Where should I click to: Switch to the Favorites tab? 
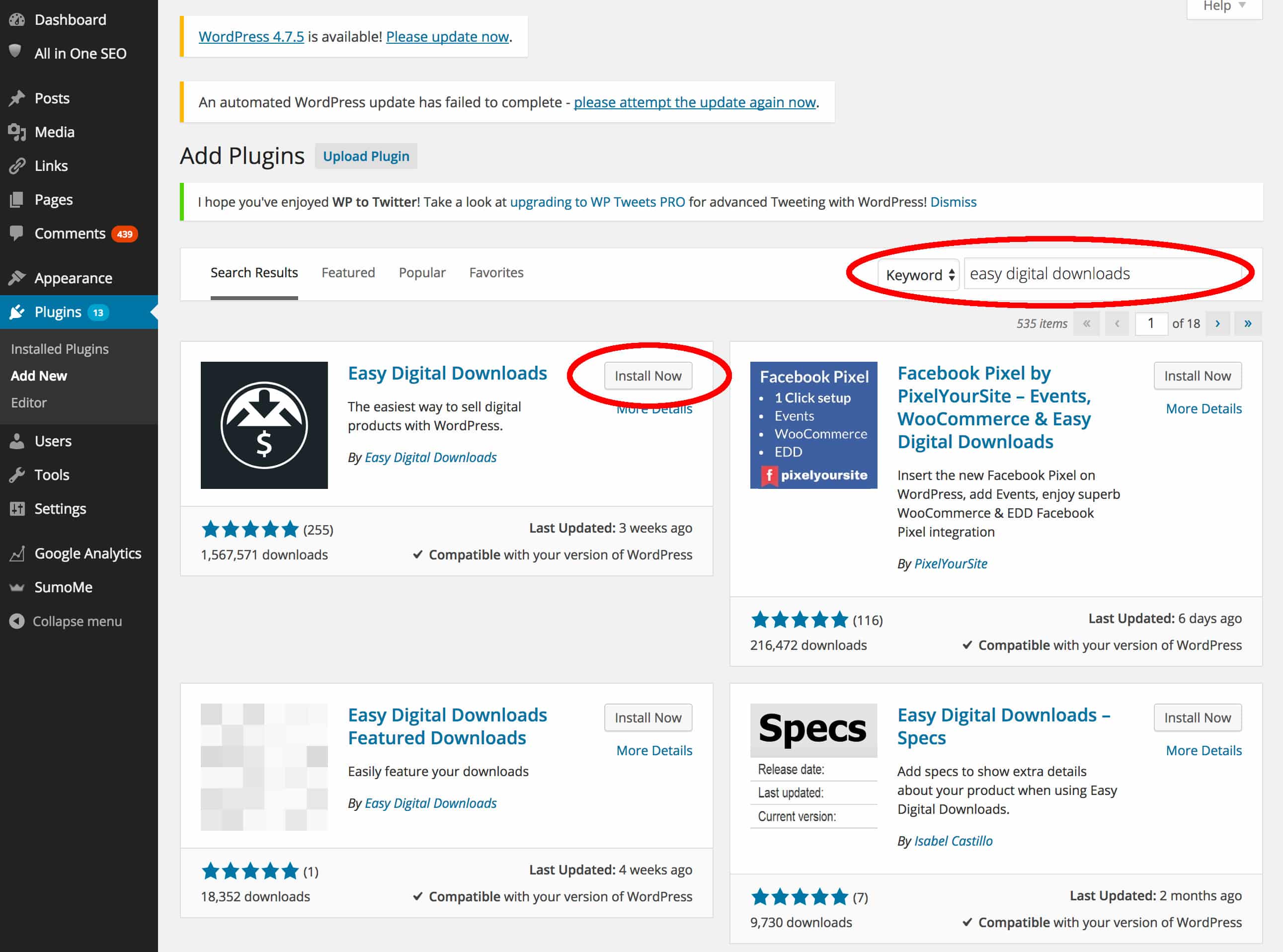tap(496, 273)
